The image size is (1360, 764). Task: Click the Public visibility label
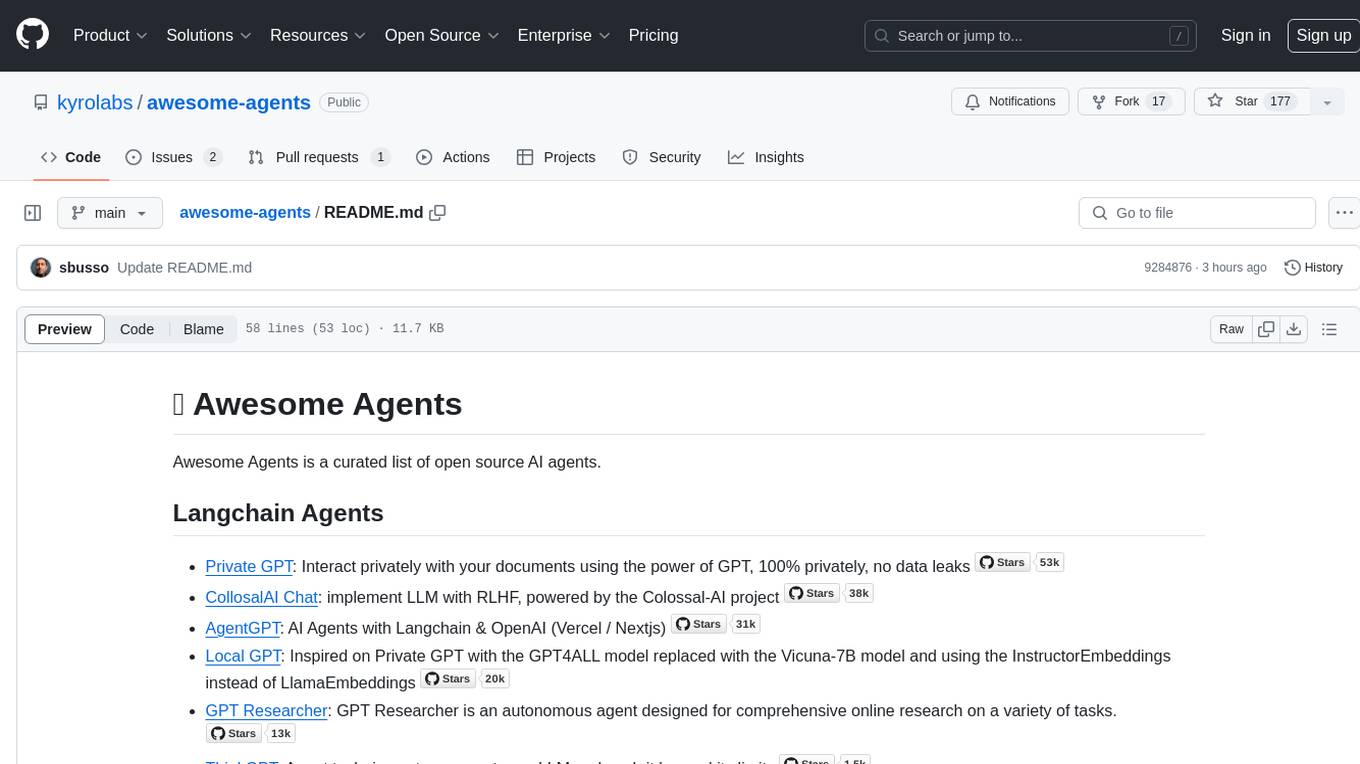[344, 102]
